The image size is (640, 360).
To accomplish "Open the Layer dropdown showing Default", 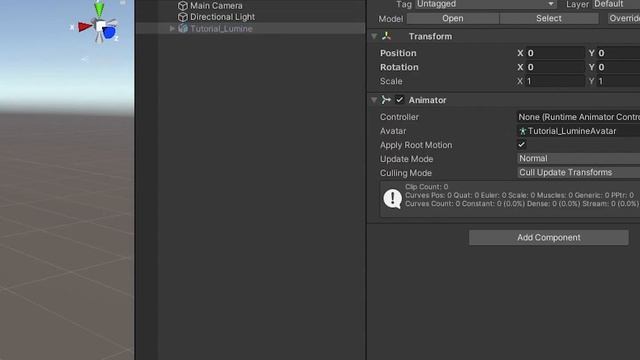I will [616, 4].
